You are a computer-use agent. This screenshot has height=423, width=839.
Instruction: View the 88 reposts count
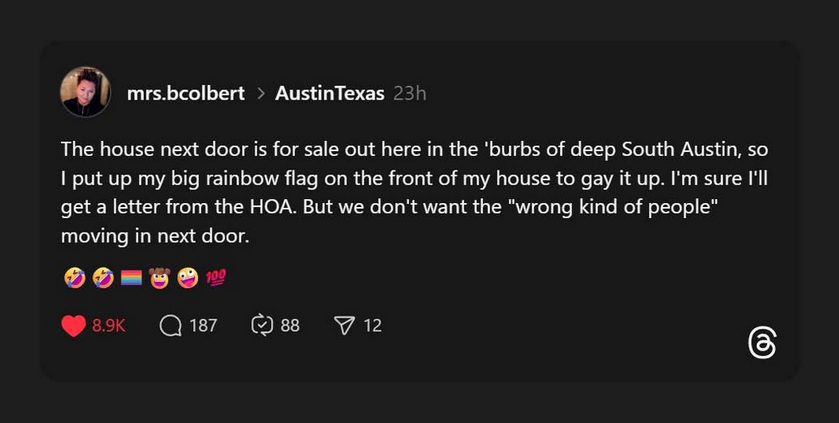[290, 325]
